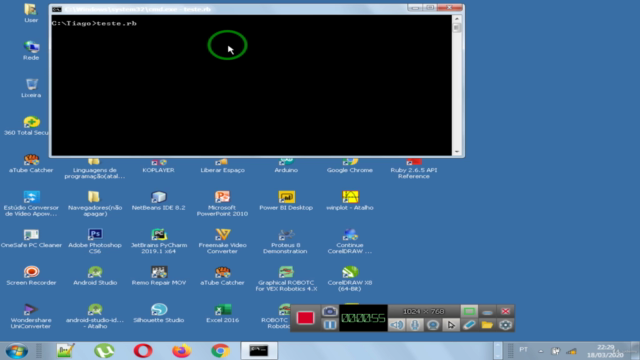Launch Wondershare UniConverter
This screenshot has height=360, width=640.
click(x=31, y=316)
